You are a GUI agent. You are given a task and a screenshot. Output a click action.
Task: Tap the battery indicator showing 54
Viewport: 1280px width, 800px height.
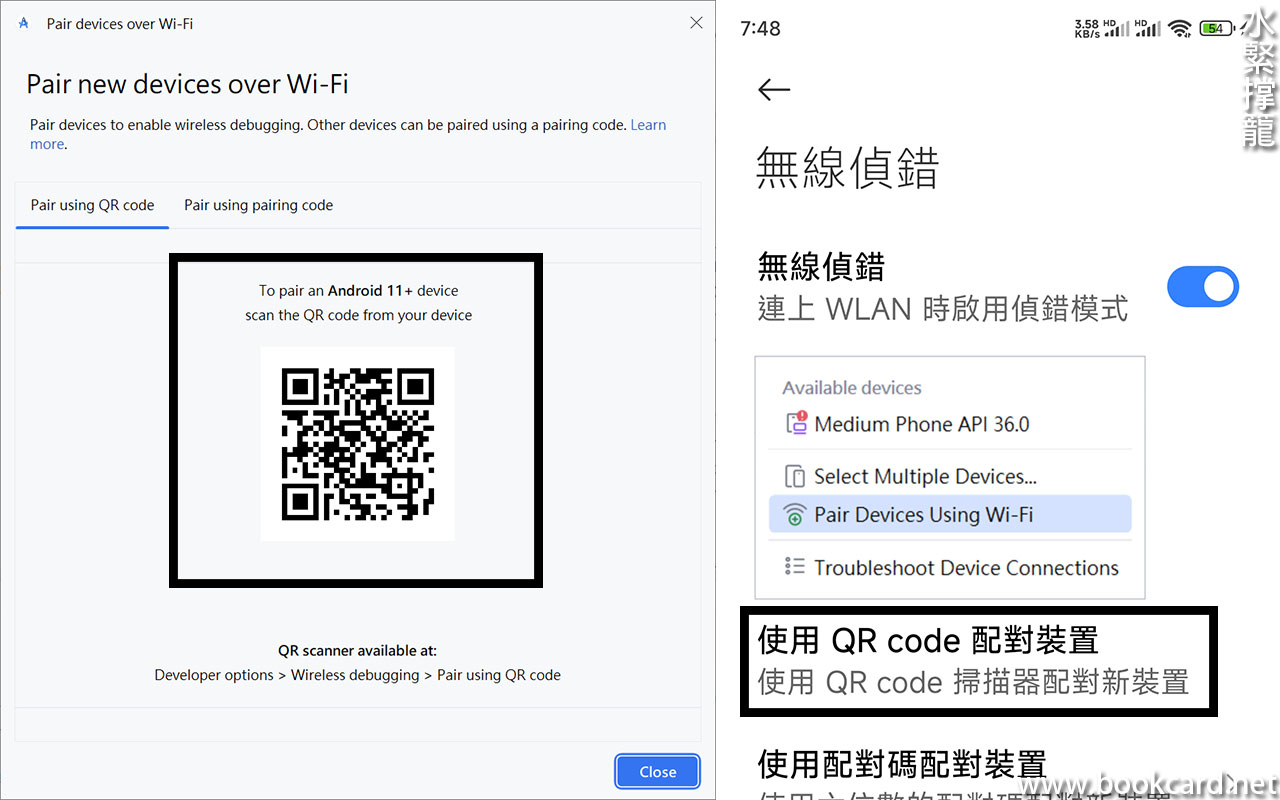(x=1216, y=28)
